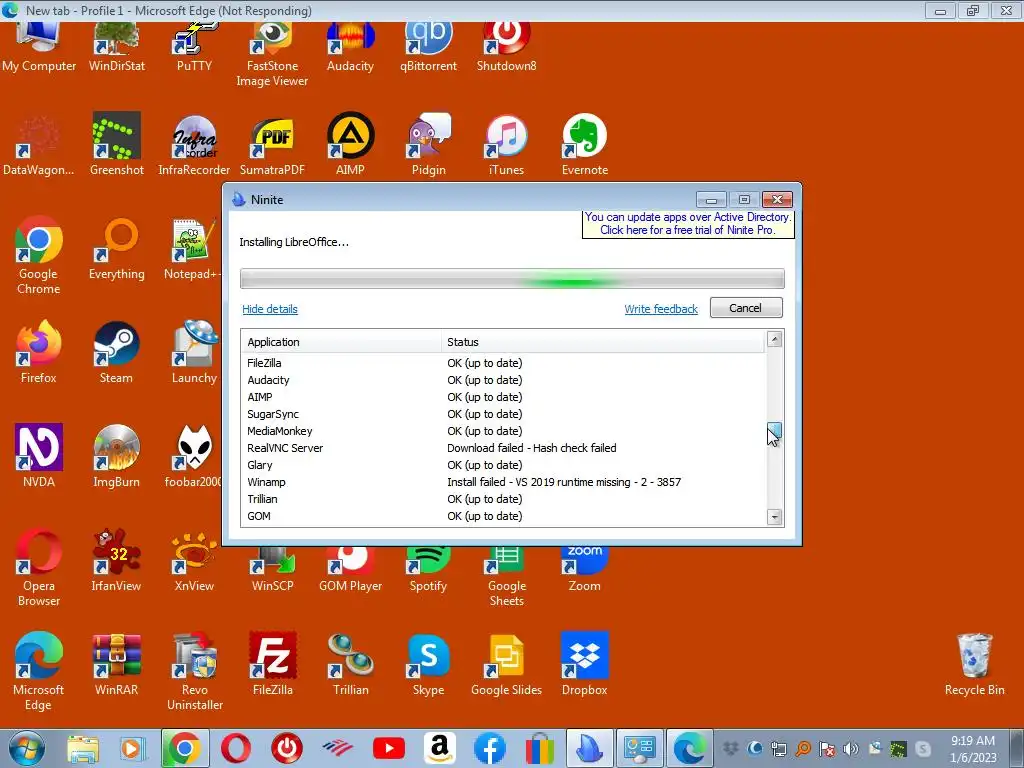The width and height of the screenshot is (1024, 768).
Task: Open the Dropbox desktop shortcut
Action: click(x=584, y=664)
